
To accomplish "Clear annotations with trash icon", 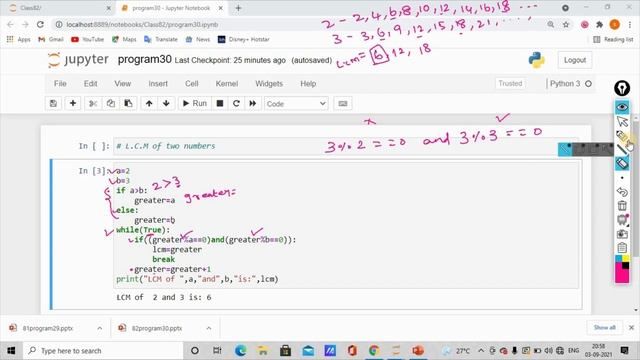I will pyautogui.click(x=622, y=205).
